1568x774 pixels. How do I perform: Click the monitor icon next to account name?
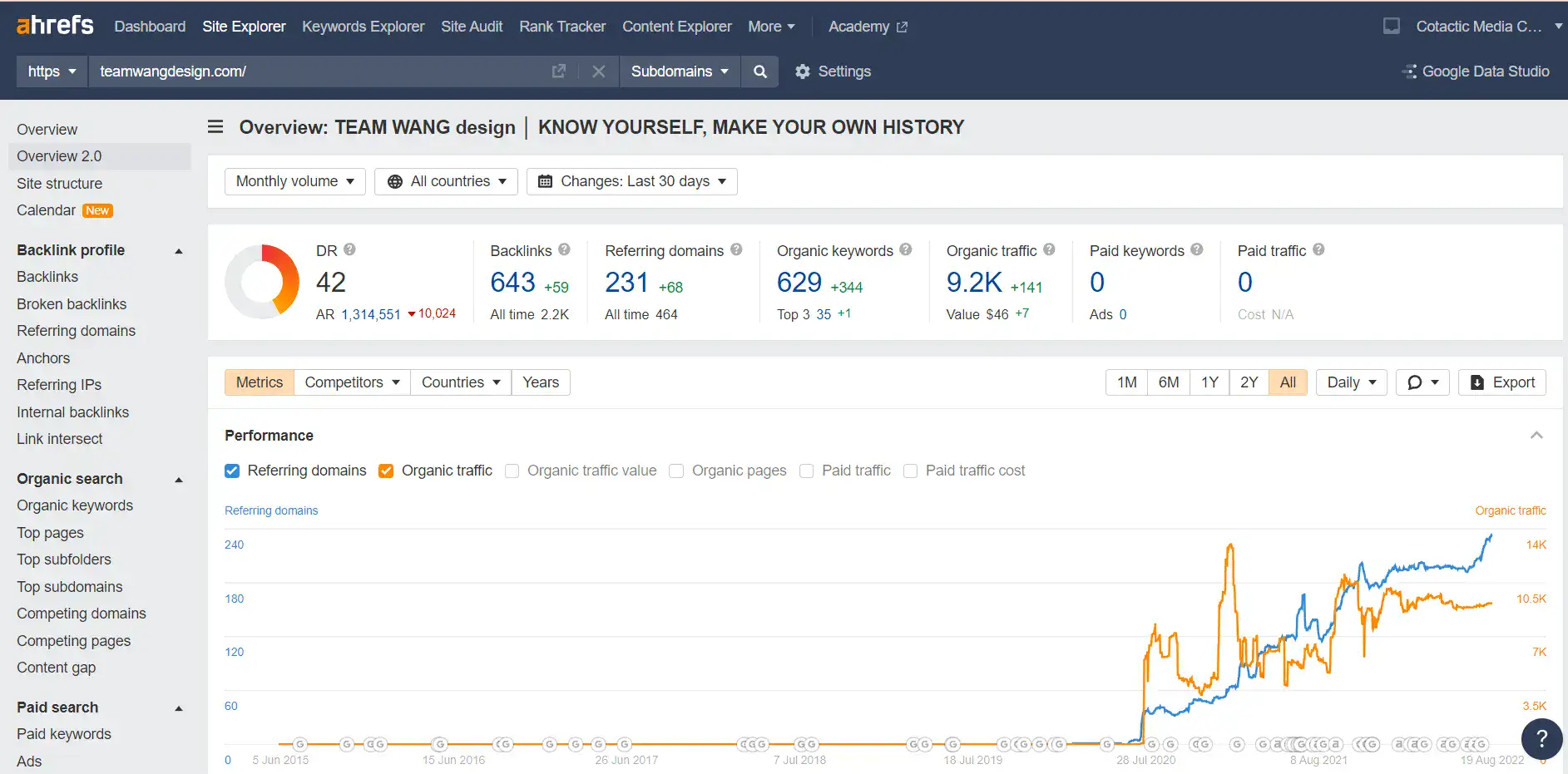[x=1392, y=26]
